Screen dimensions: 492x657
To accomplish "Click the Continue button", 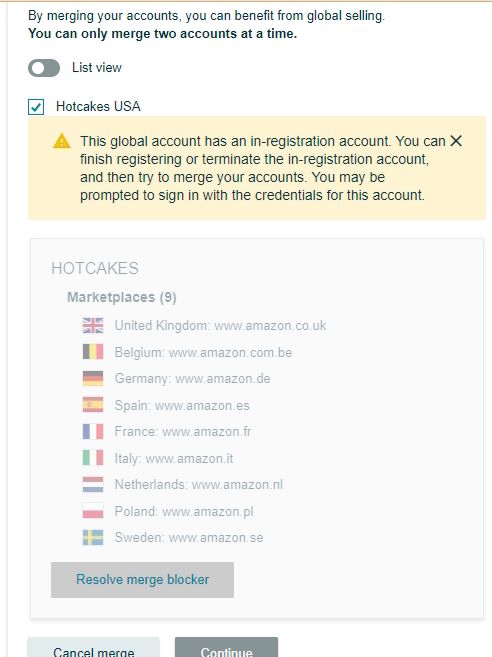I will click(226, 647).
